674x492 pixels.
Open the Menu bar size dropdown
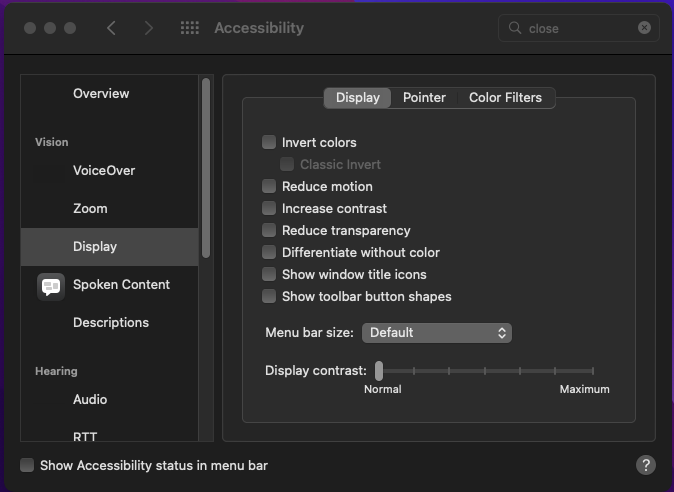click(436, 332)
